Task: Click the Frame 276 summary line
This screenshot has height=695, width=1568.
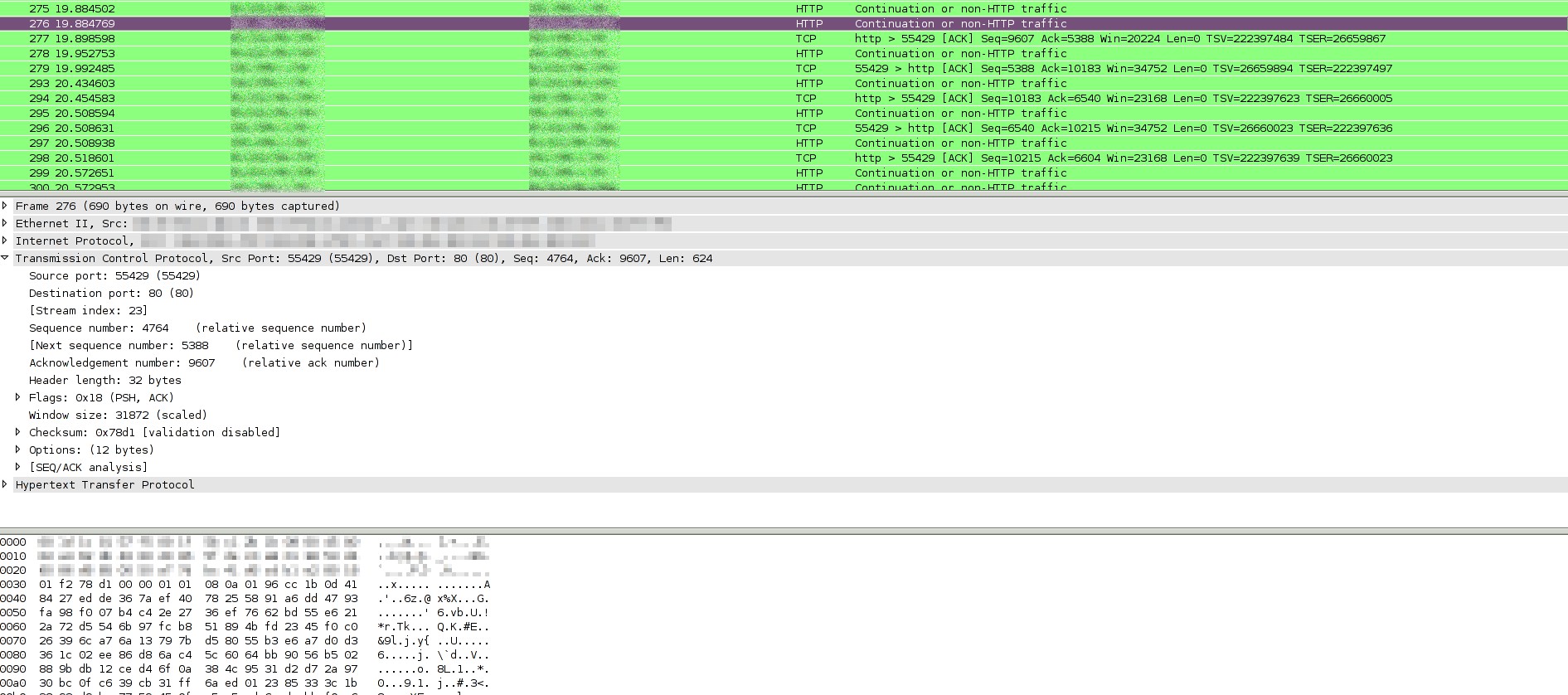Action: [177, 206]
